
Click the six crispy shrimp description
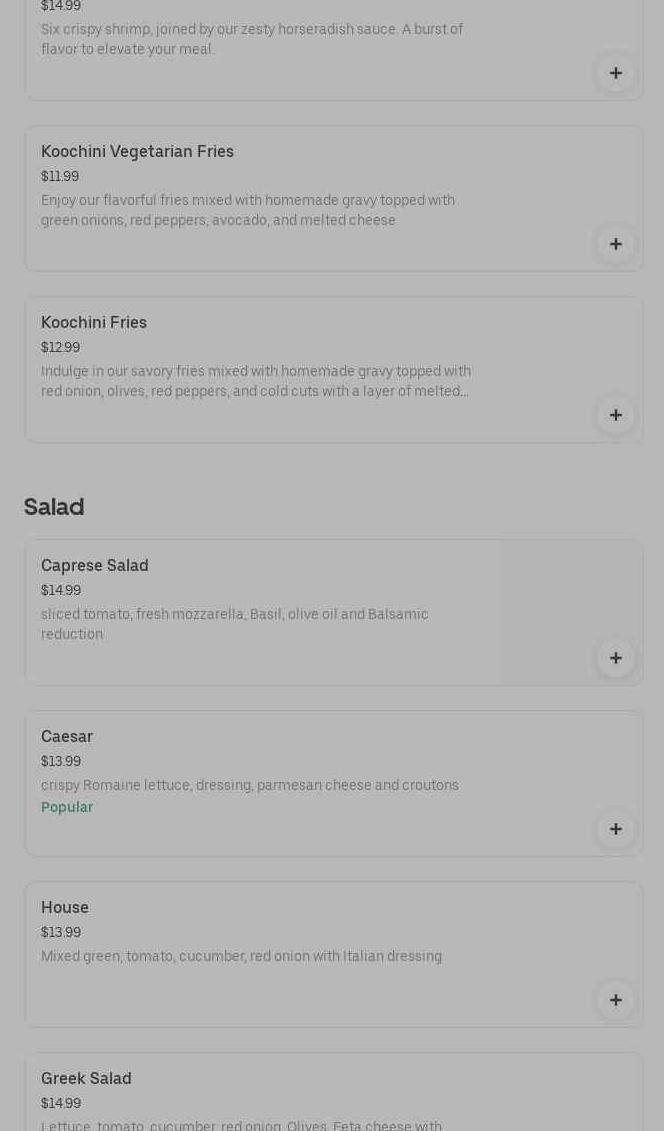pyautogui.click(x=252, y=40)
